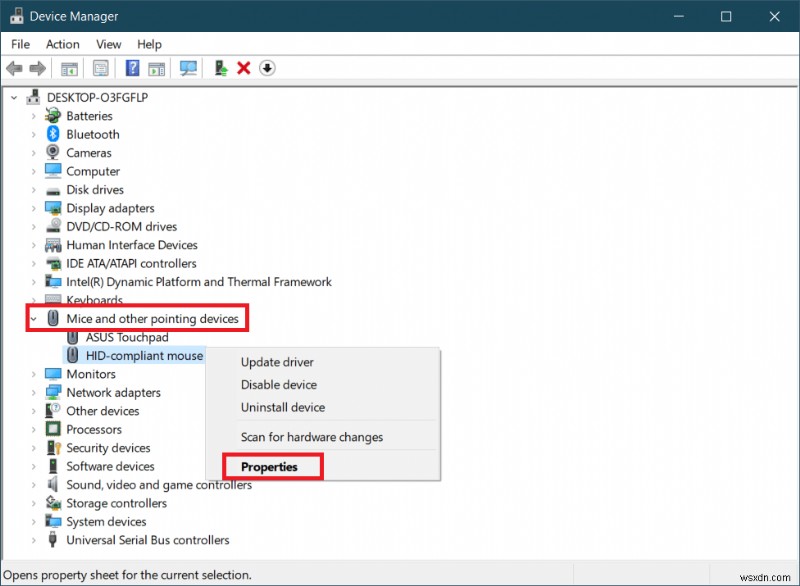Open the Action menu

pos(63,44)
